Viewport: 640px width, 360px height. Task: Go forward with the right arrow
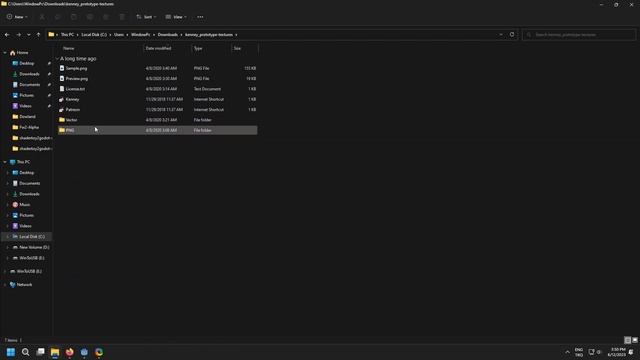[x=18, y=35]
